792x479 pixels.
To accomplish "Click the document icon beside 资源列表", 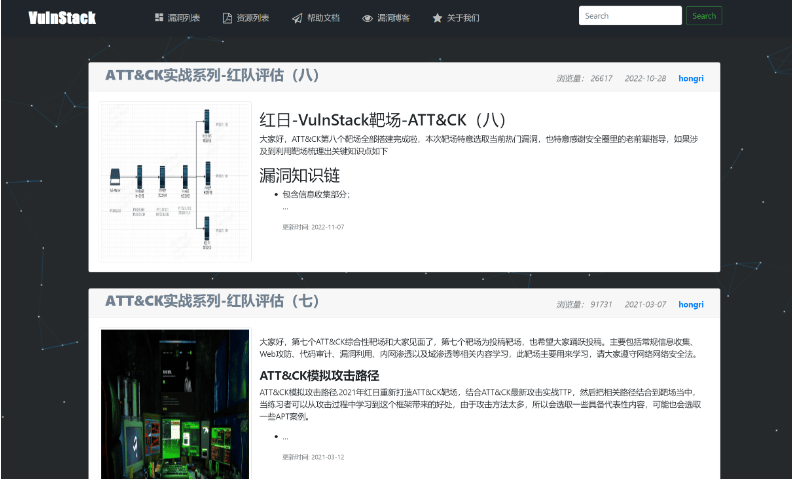I will click(x=227, y=18).
